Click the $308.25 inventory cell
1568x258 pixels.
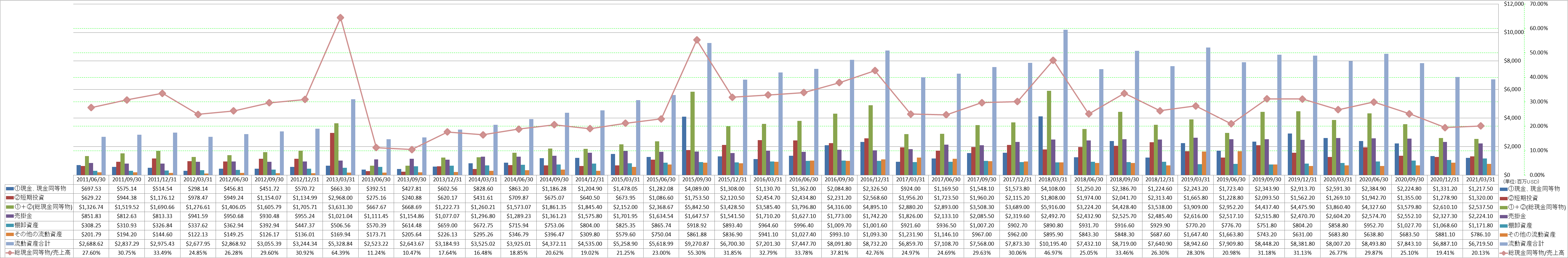[91, 226]
